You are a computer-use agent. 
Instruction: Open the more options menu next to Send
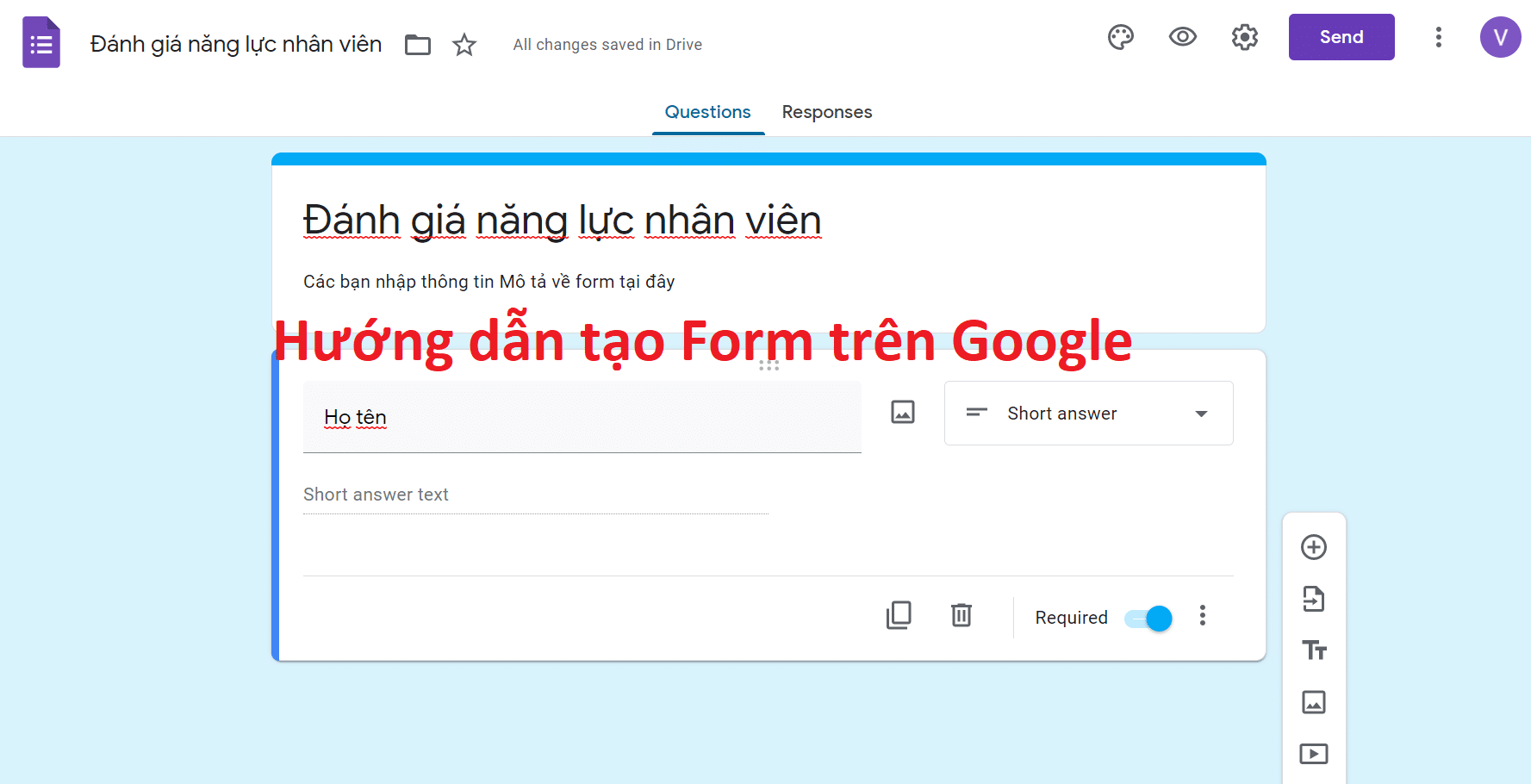(1438, 37)
